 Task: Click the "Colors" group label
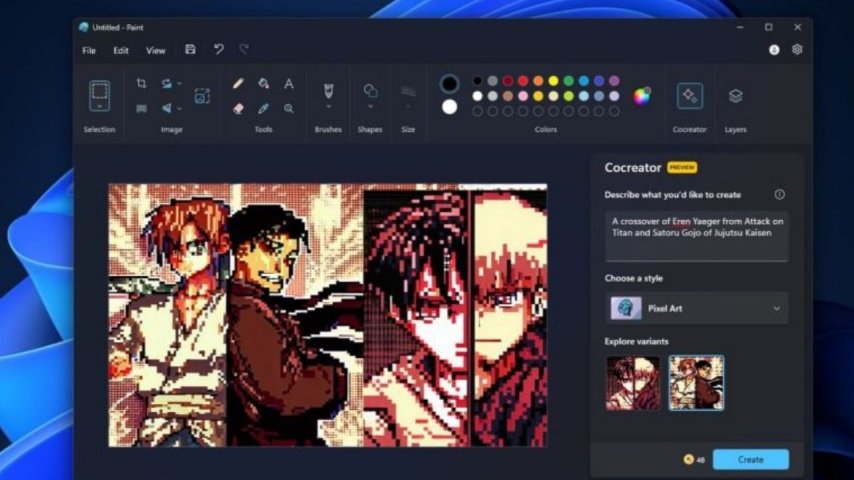(x=546, y=130)
